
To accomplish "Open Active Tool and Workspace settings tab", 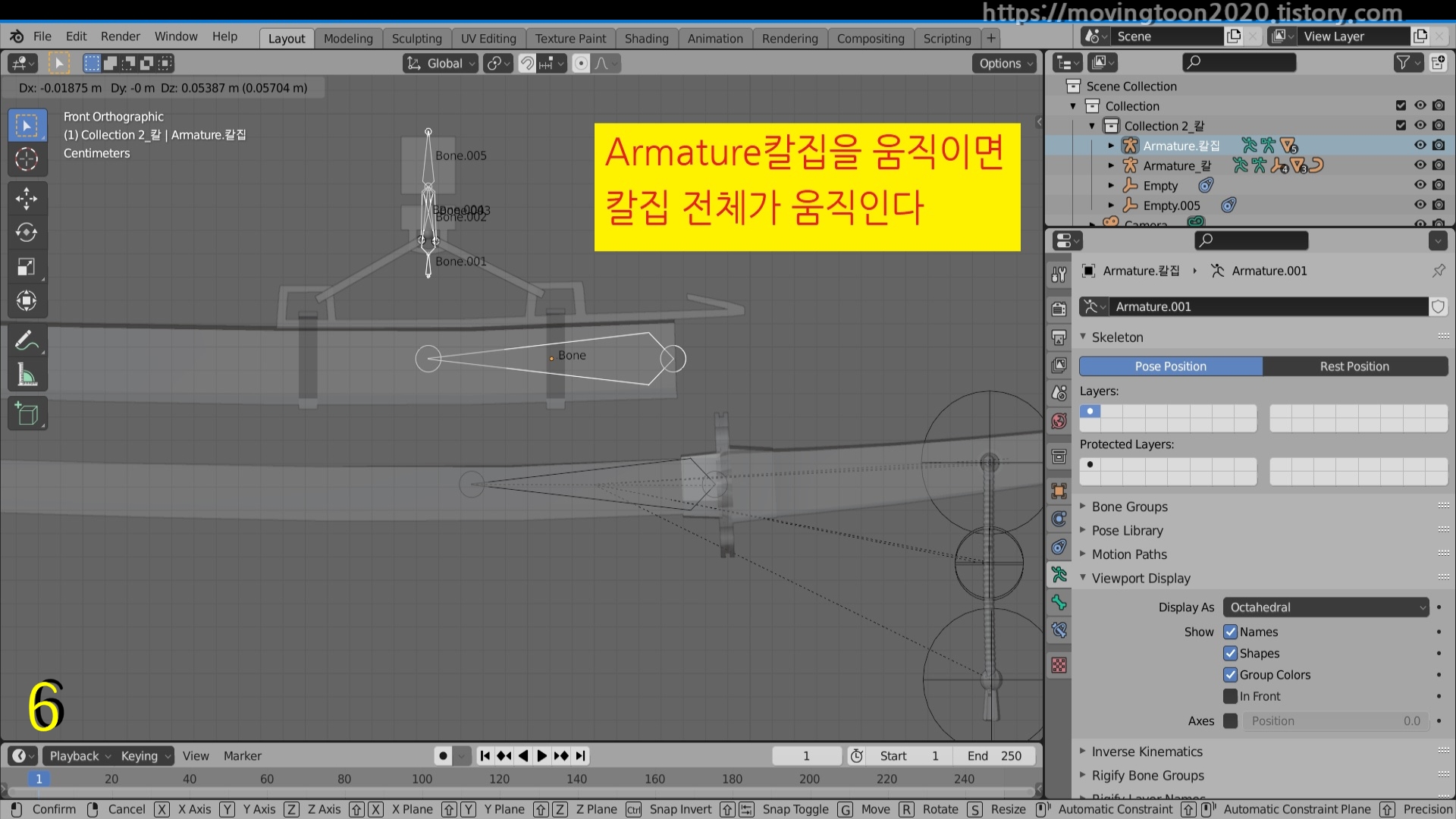I will coord(1059,275).
